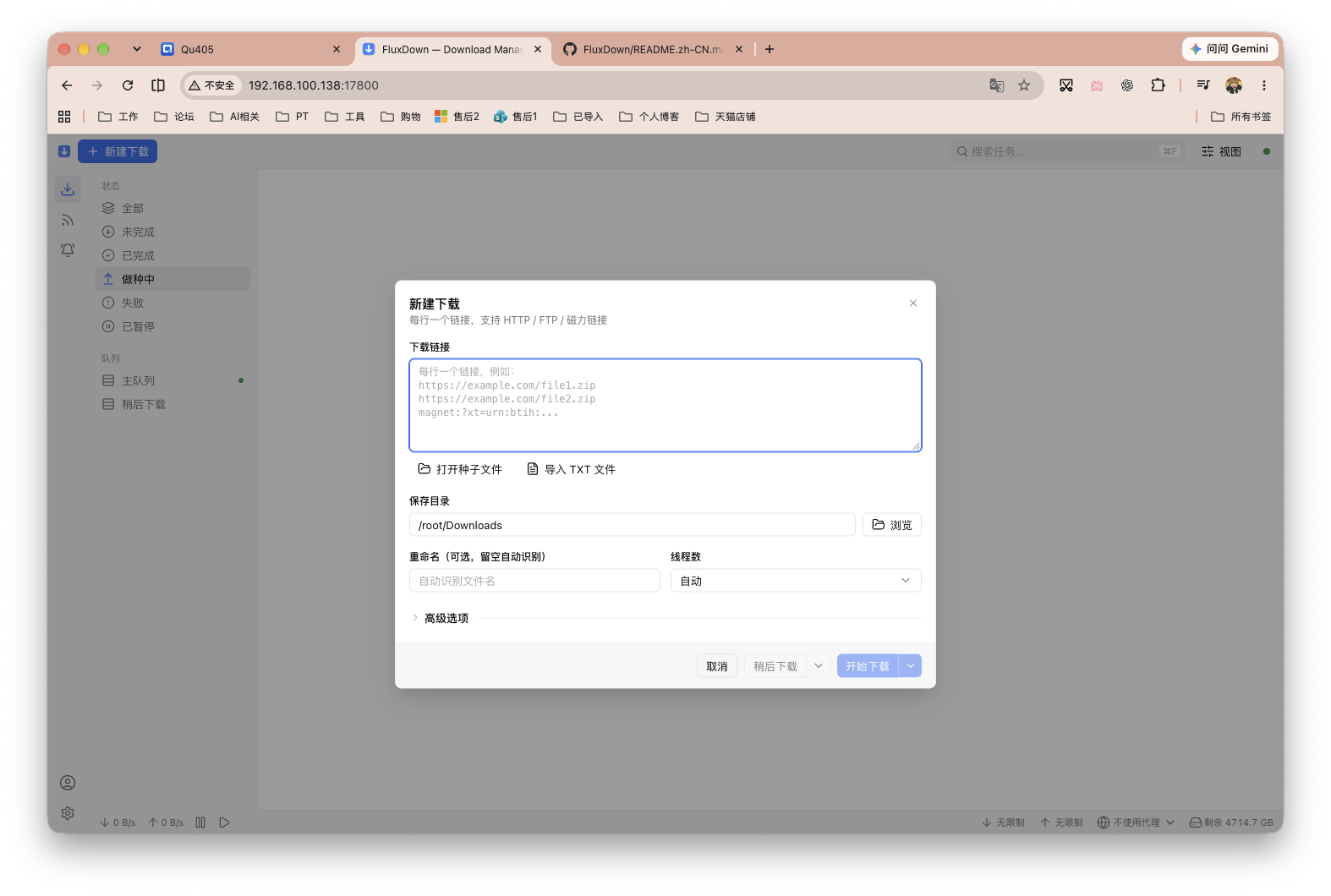This screenshot has width=1331, height=896.
Task: Select 主队列 in the queue list
Action: (173, 380)
